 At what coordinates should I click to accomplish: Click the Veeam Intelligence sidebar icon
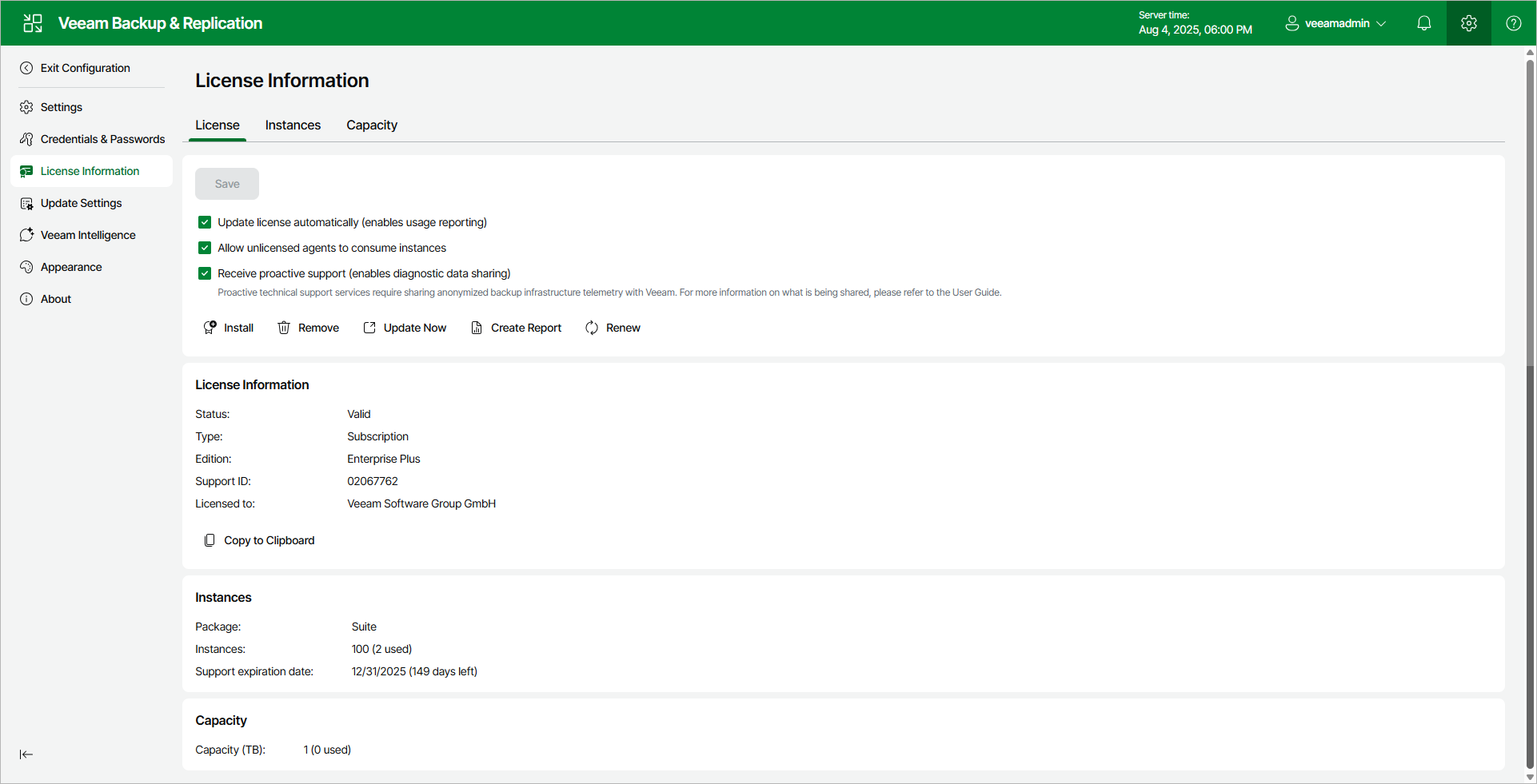pyautogui.click(x=26, y=235)
